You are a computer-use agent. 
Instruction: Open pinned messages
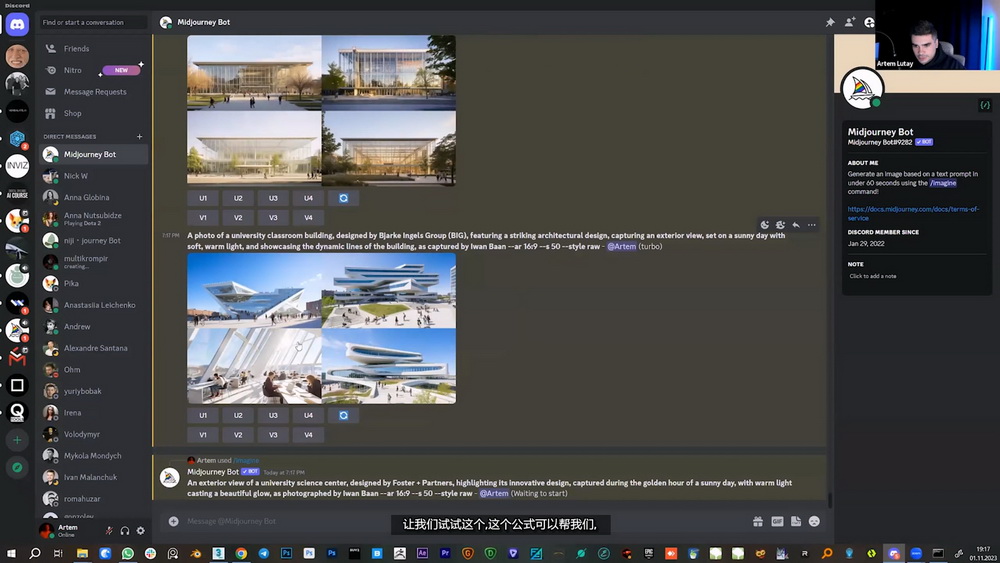pos(830,22)
